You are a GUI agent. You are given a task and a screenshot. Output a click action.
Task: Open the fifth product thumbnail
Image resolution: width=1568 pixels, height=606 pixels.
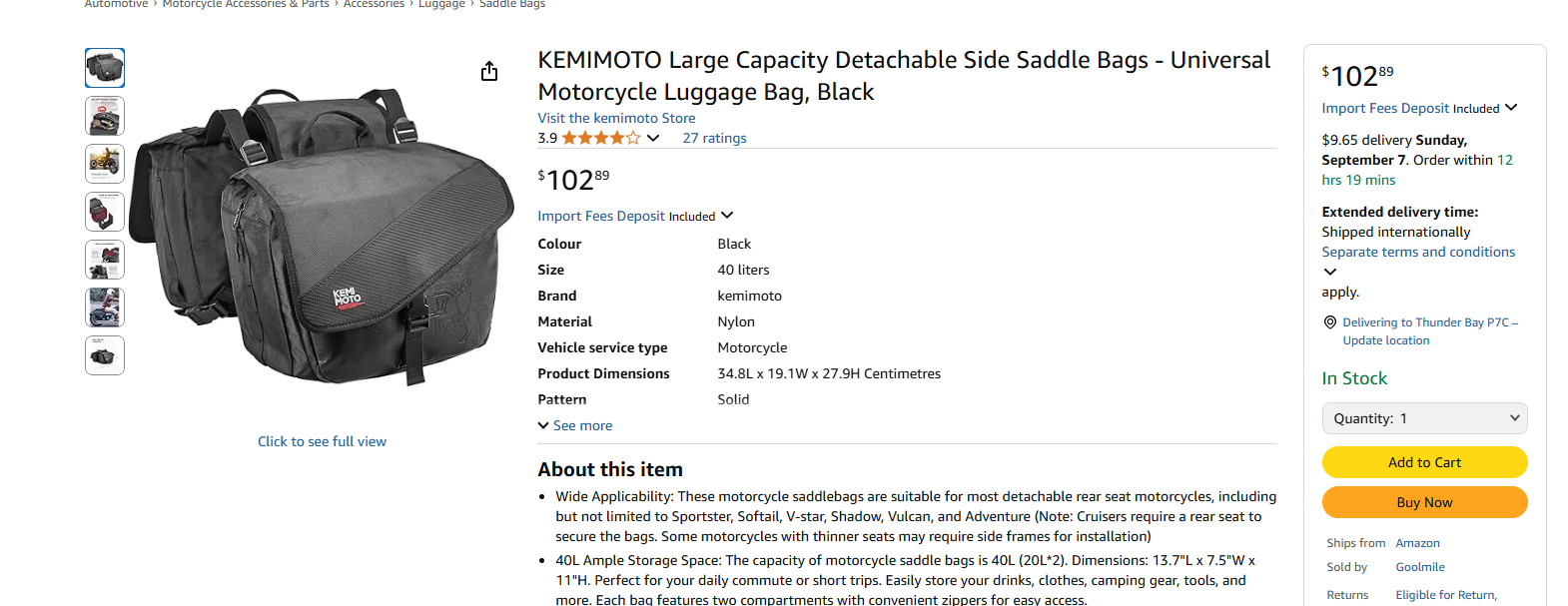[x=105, y=260]
